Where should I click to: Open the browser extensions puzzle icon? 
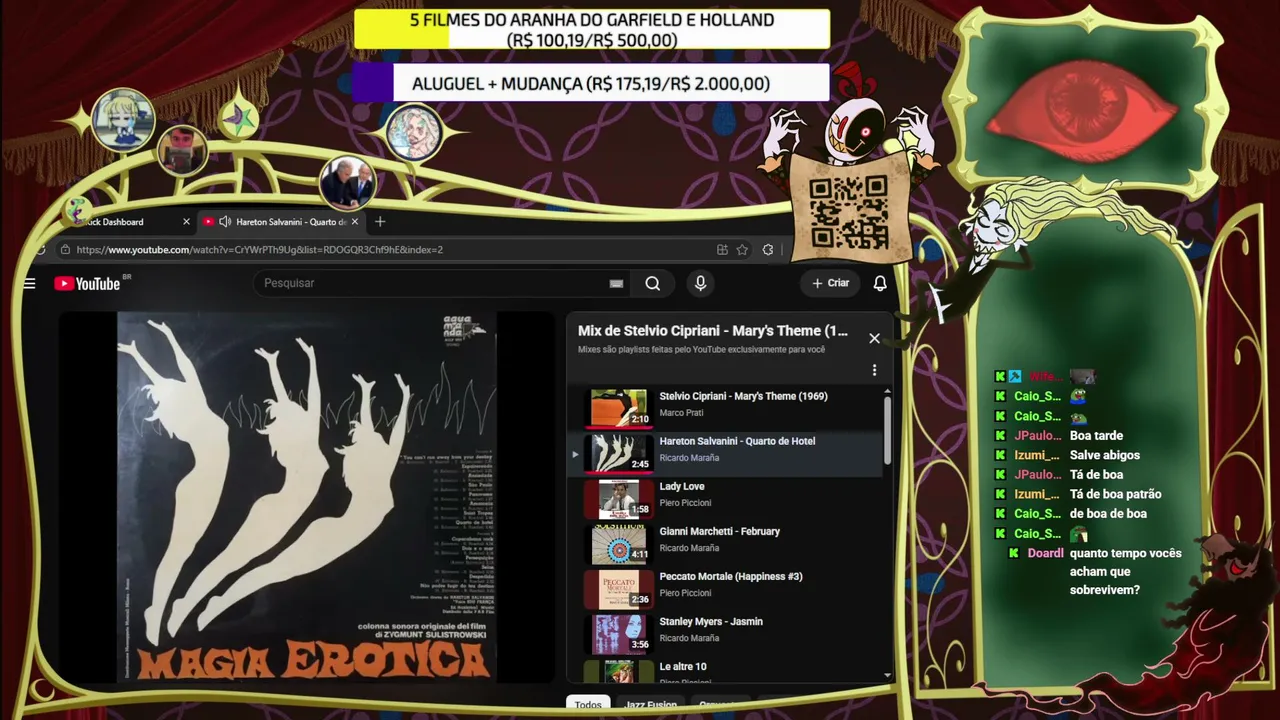(x=768, y=250)
